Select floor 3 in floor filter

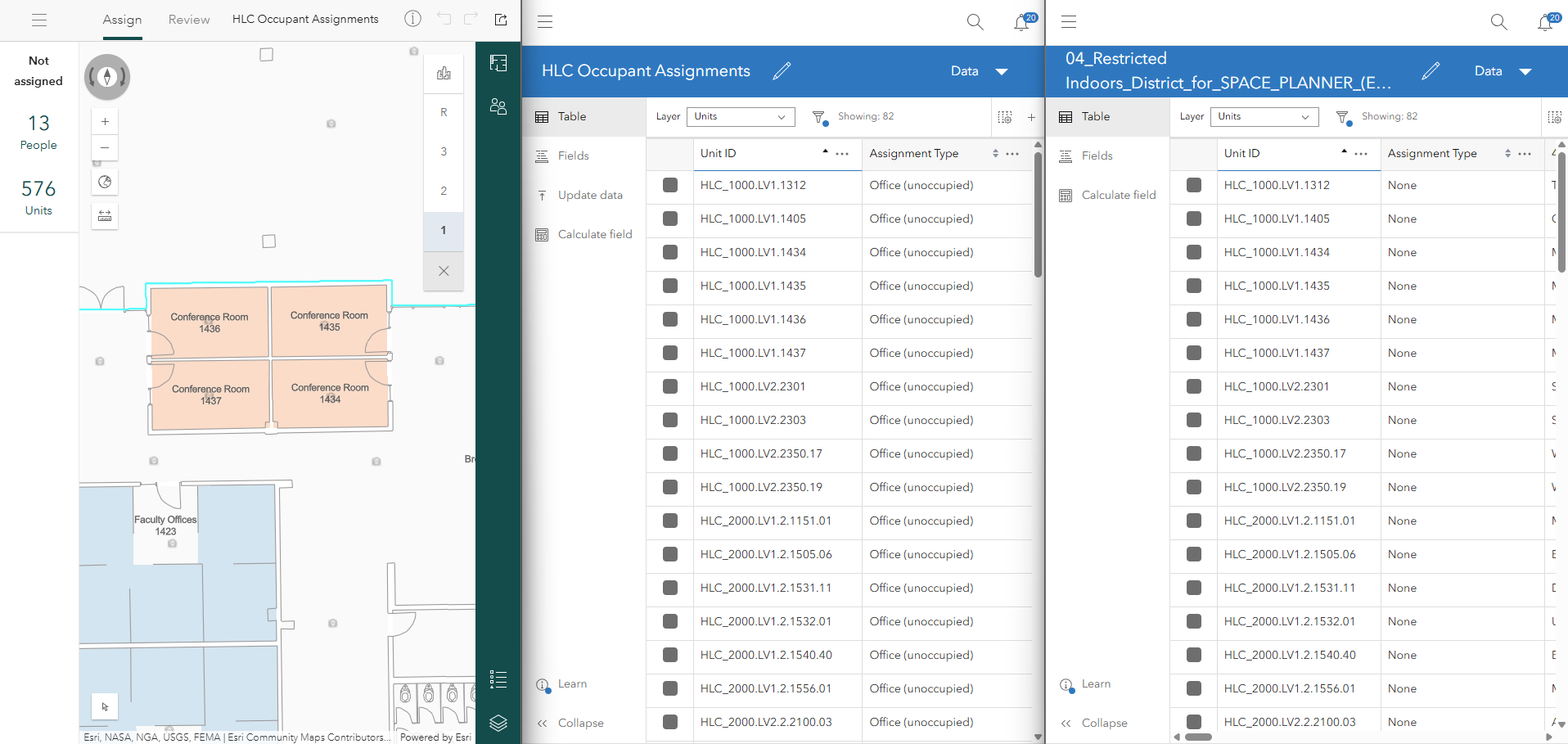coord(444,151)
